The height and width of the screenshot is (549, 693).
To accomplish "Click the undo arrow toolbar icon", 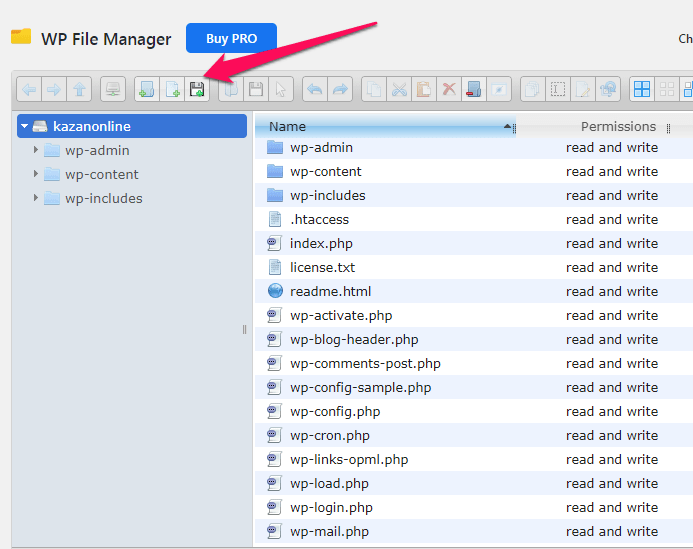I will click(x=315, y=90).
